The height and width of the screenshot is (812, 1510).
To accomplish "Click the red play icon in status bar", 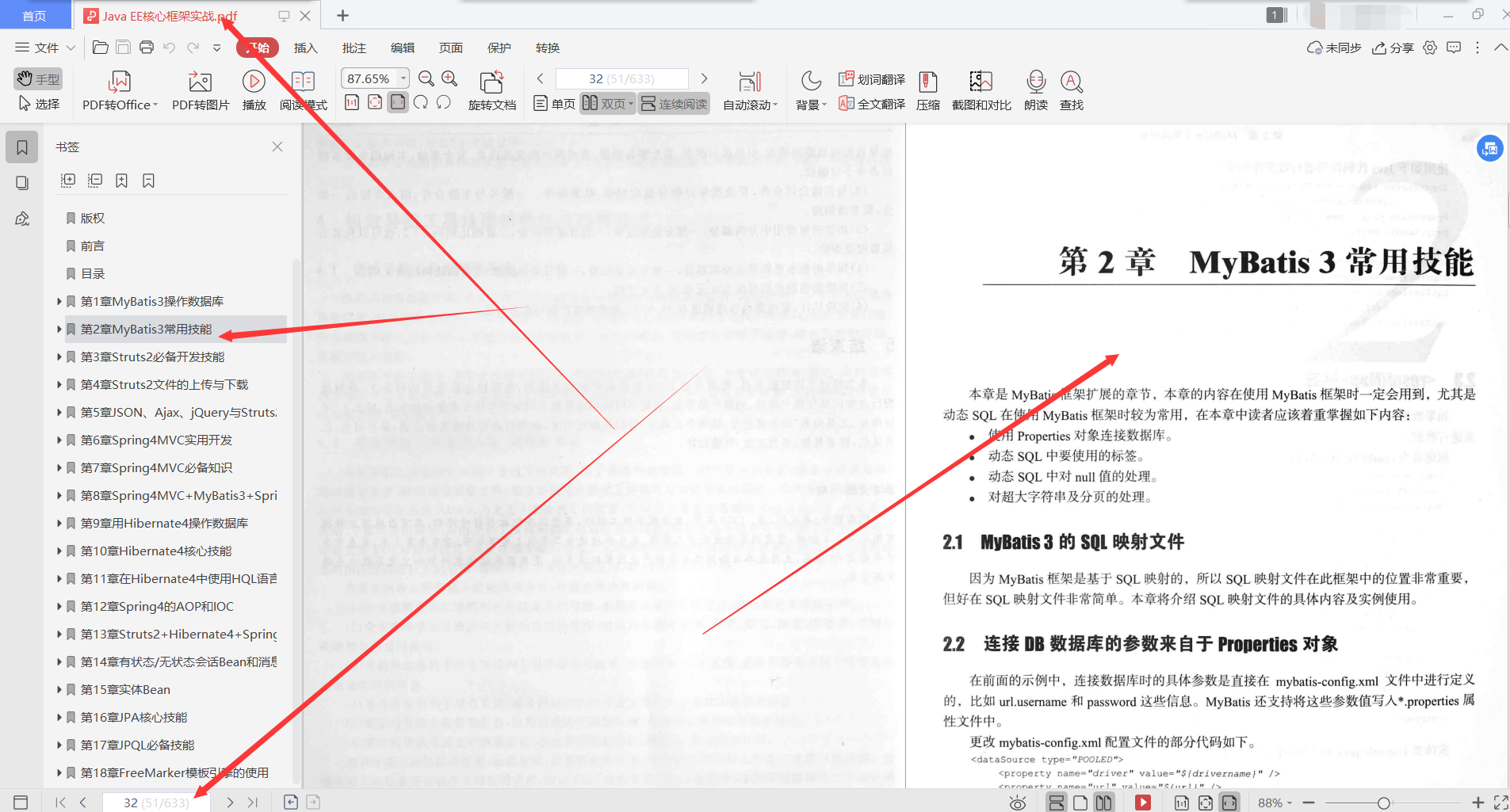I will [x=1143, y=802].
